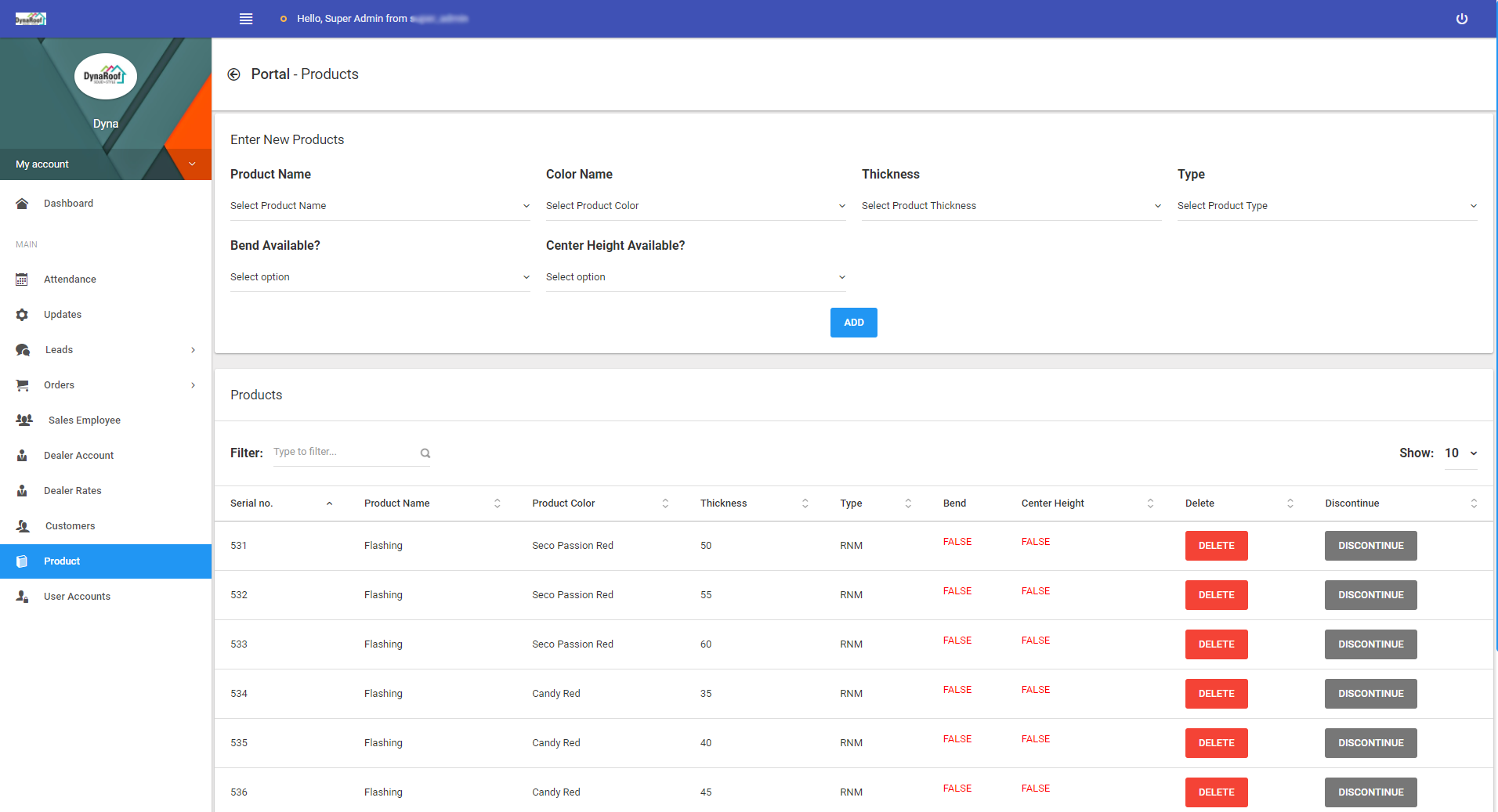Click the ADD button
The image size is (1498, 812).
(x=853, y=322)
